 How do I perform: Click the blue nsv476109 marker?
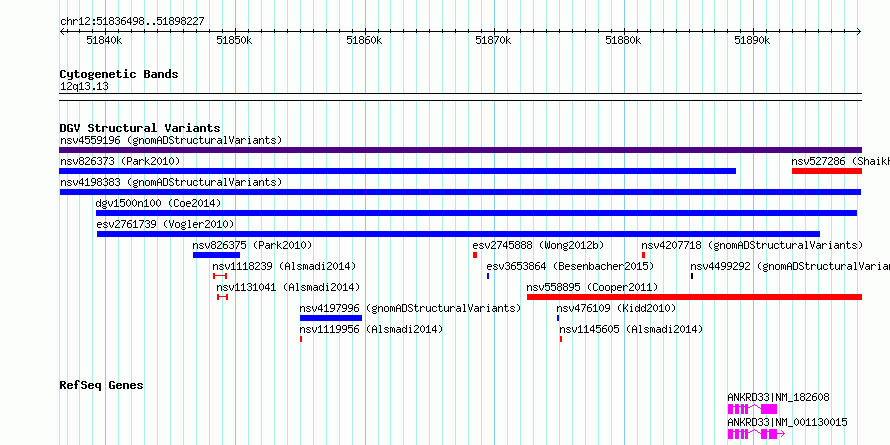point(558,318)
